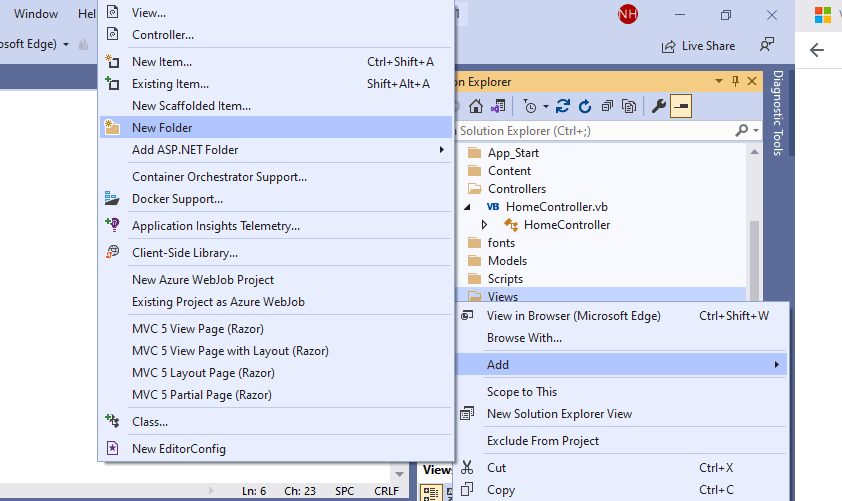Select Class... in Add submenu
The width and height of the screenshot is (842, 501).
(x=275, y=422)
